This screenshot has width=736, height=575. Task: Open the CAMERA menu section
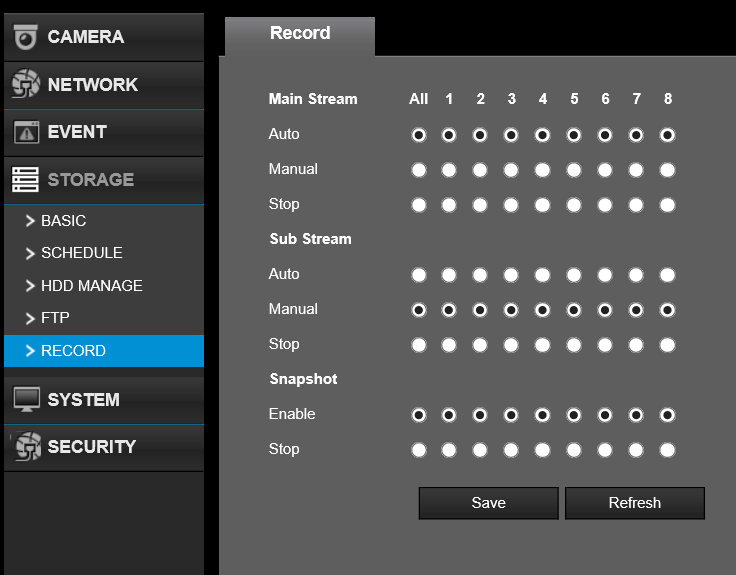104,37
